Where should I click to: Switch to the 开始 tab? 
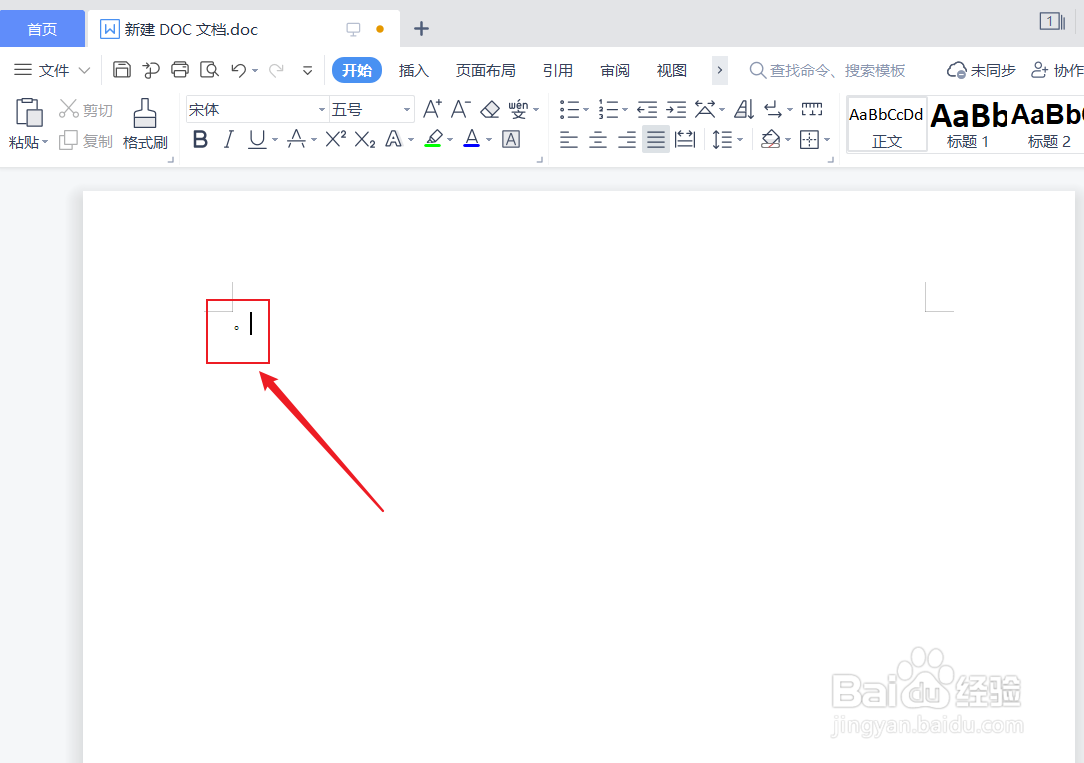click(357, 70)
